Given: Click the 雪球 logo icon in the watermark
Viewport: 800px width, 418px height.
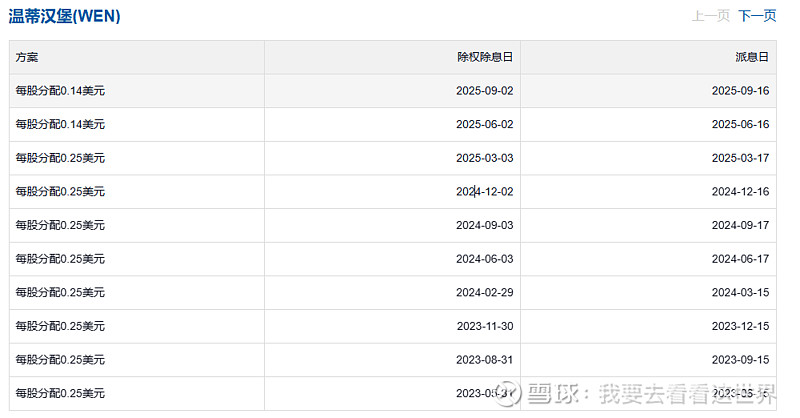Looking at the screenshot, I should point(512,391).
